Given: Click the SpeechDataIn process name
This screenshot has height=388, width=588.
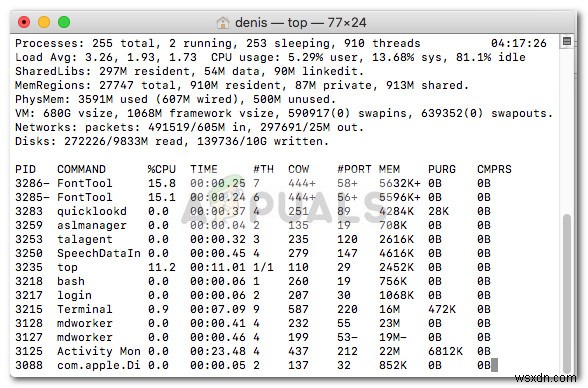Looking at the screenshot, I should click(99, 253).
